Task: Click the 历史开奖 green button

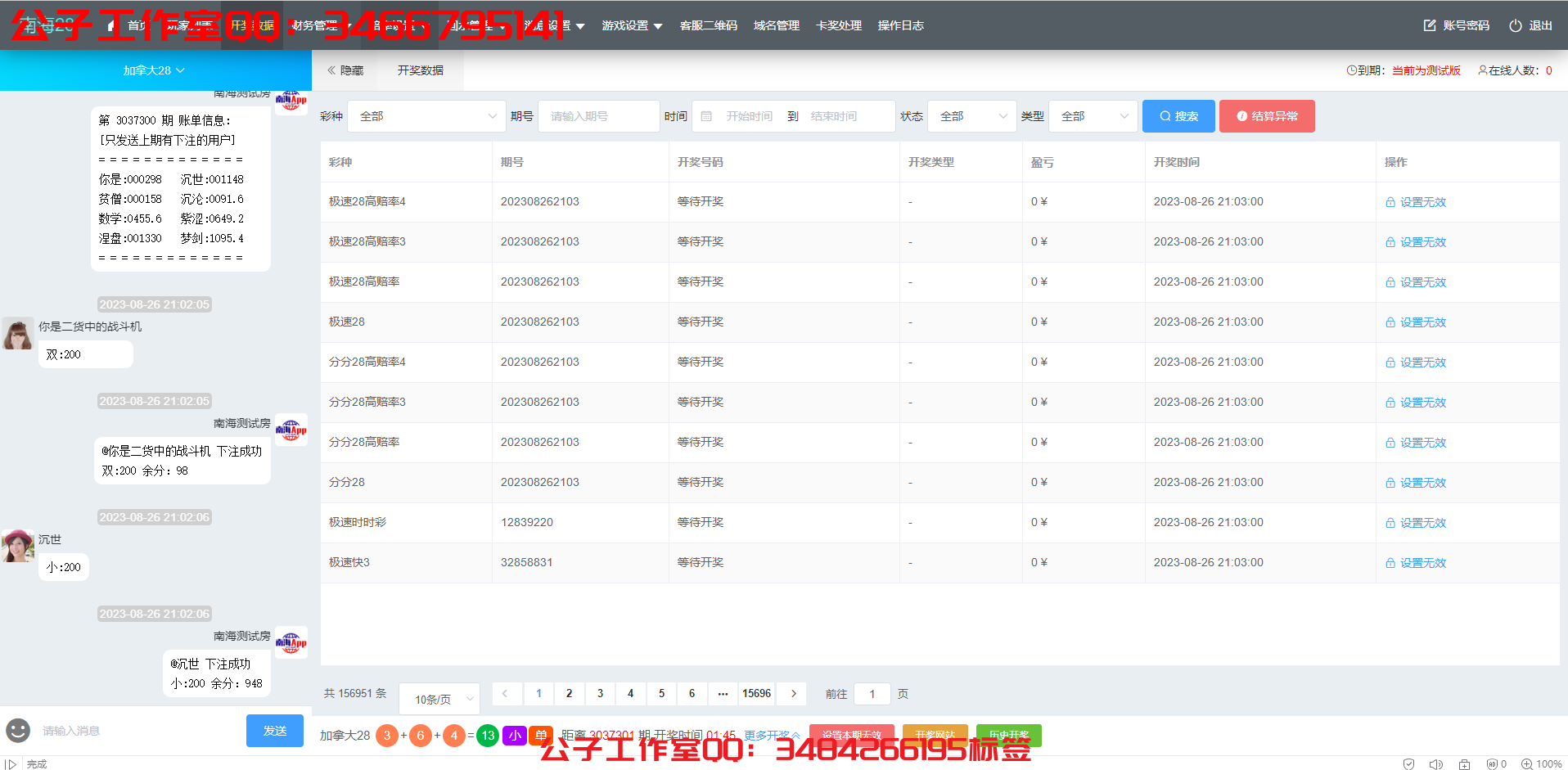Action: tap(1009, 735)
